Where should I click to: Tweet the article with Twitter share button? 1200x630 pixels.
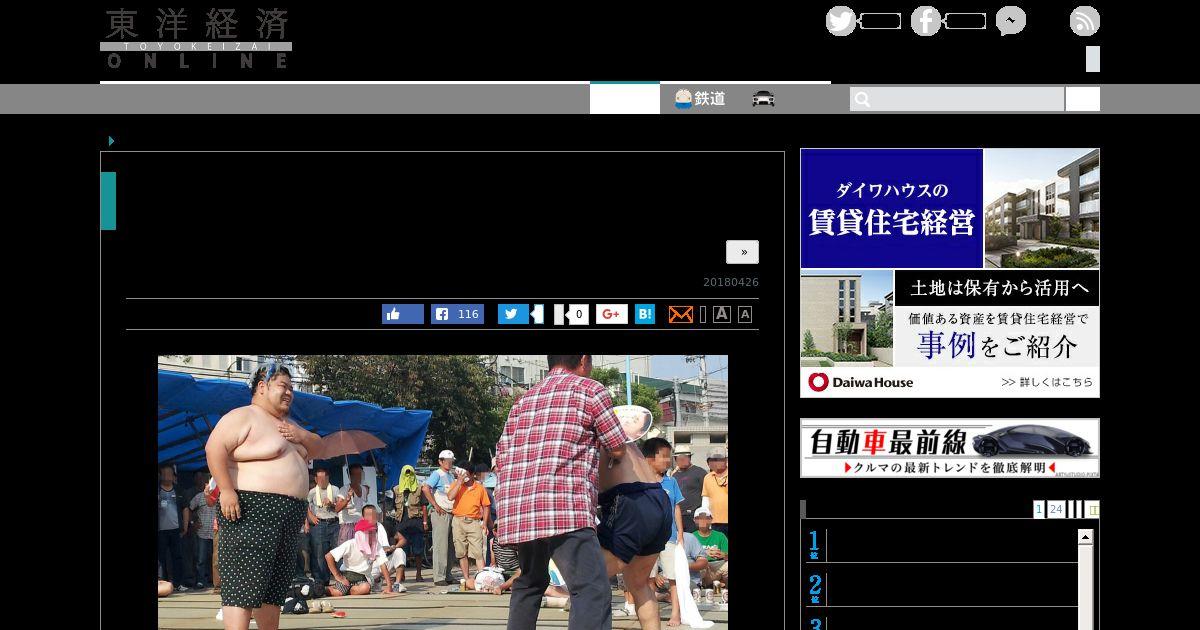point(514,314)
